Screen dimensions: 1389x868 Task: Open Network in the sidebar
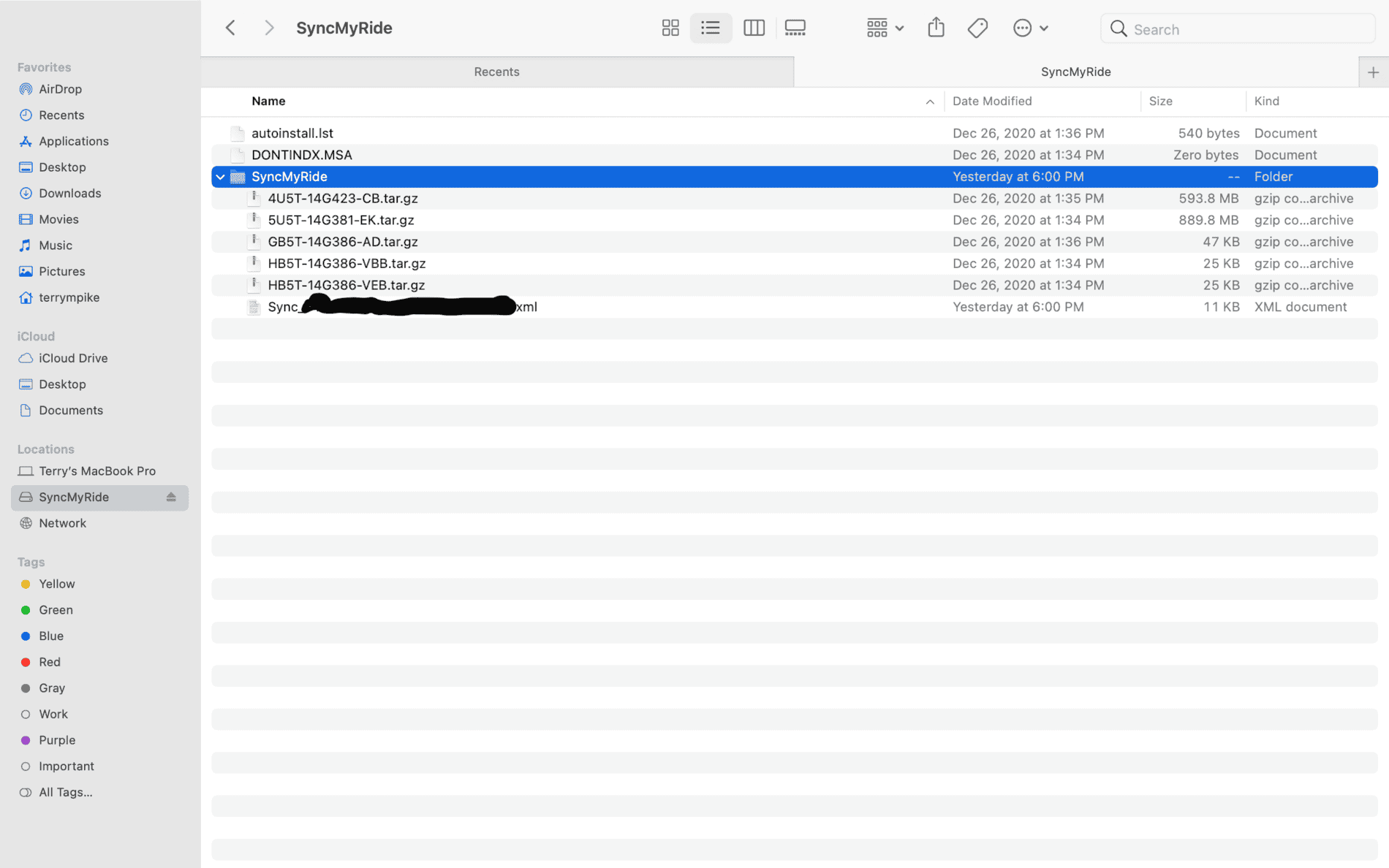[62, 523]
